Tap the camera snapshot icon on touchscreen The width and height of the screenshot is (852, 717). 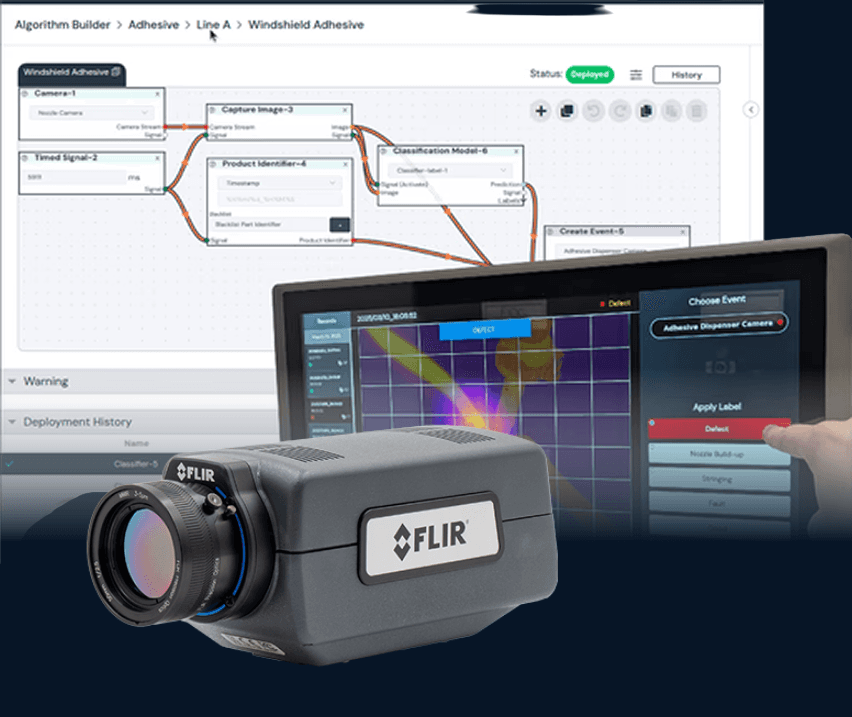(721, 368)
